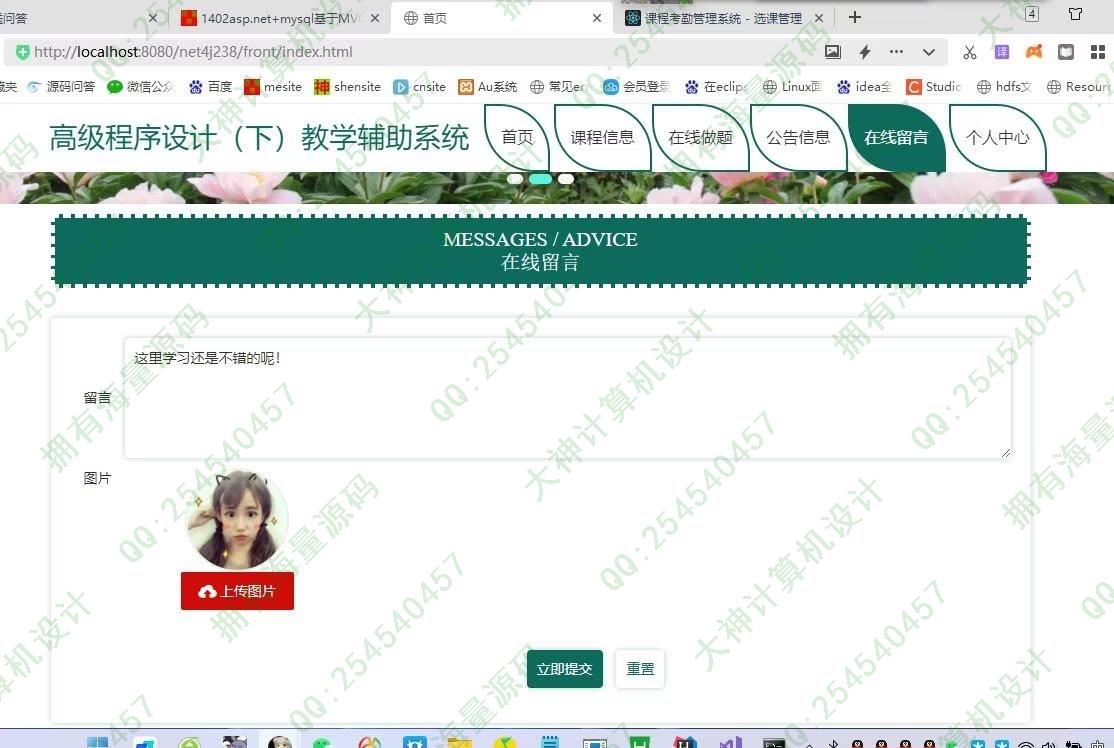Open the 会员登录 bookmark
Viewport: 1114px width, 748px height.
(637, 87)
